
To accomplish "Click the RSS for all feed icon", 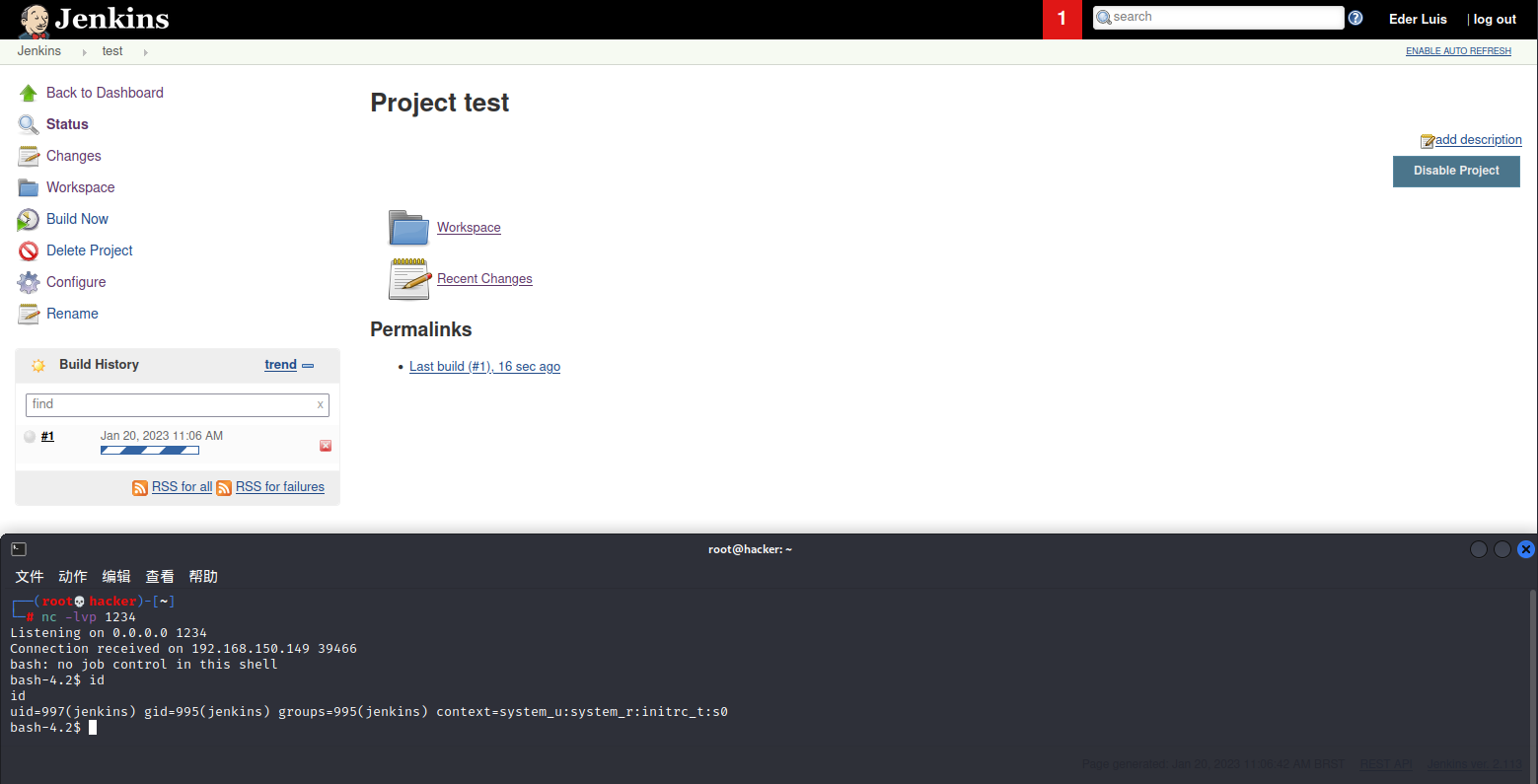I will pyautogui.click(x=140, y=487).
